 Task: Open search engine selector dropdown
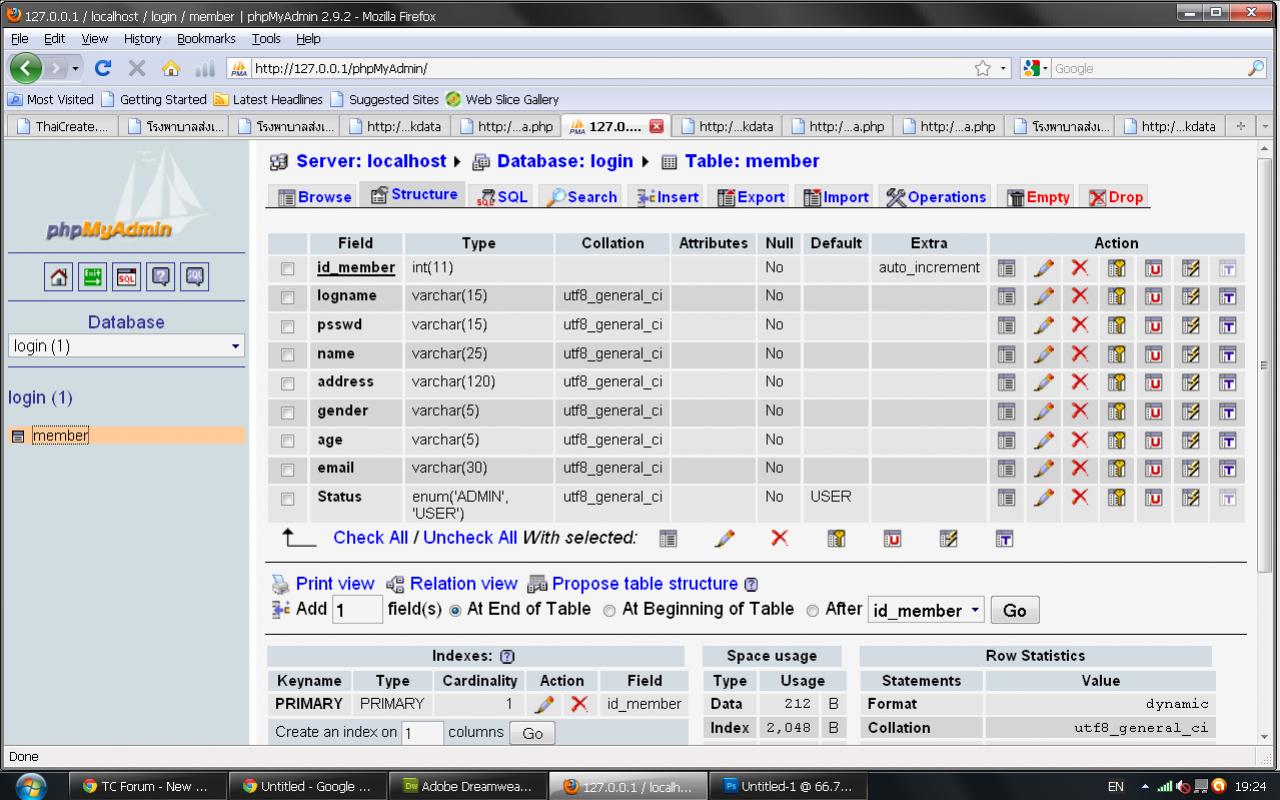coord(1035,68)
